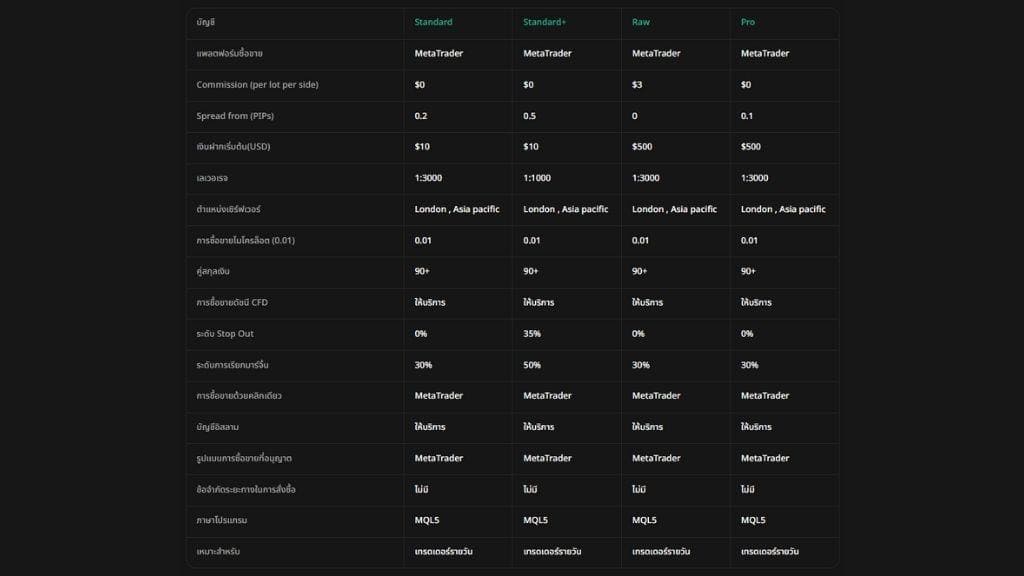Viewport: 1024px width, 576px height.
Task: Click the 1:1000 leverage value
Action: coord(540,178)
